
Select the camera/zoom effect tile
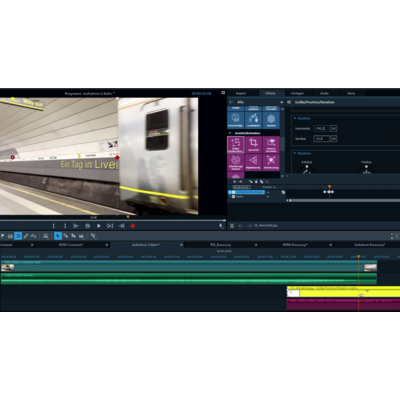[x=271, y=145]
